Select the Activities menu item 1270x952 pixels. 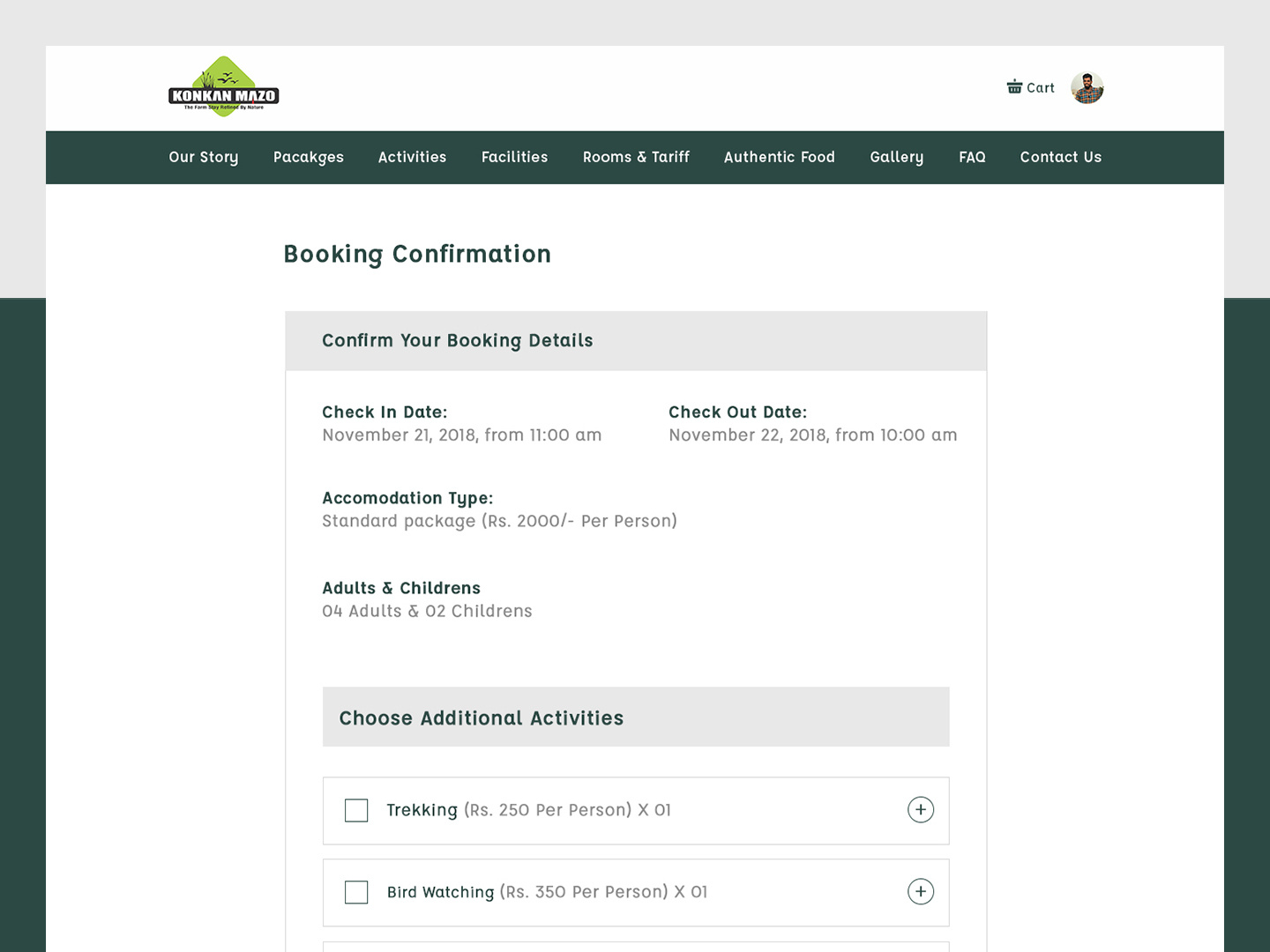(412, 157)
